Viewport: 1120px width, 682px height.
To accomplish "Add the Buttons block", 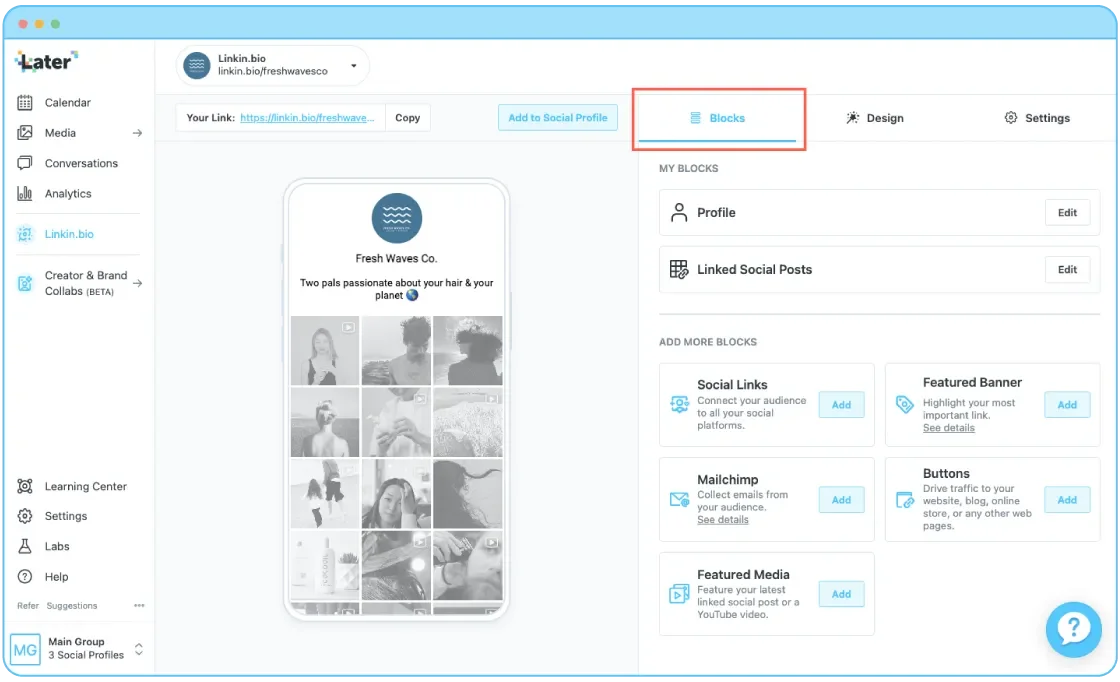I will point(1067,500).
